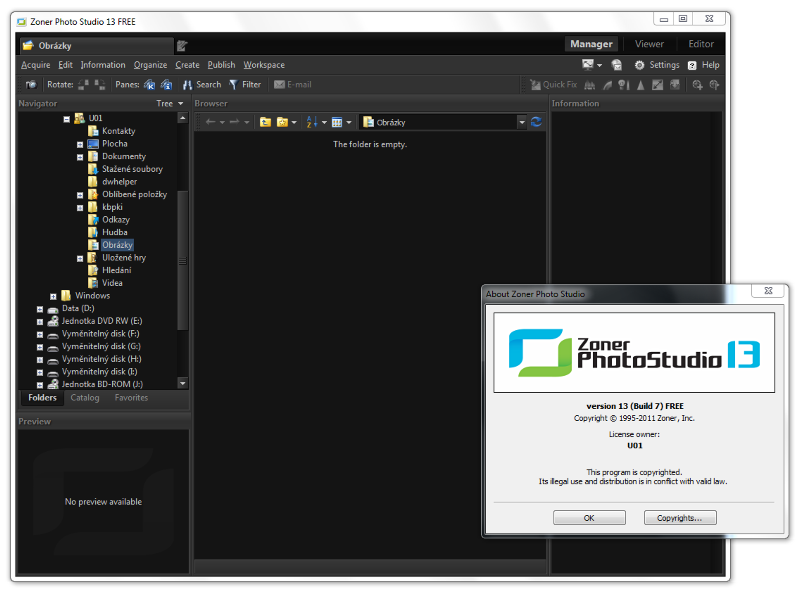Click the magnifier with plus icon
The width and height of the screenshot is (800, 592).
[x=697, y=85]
